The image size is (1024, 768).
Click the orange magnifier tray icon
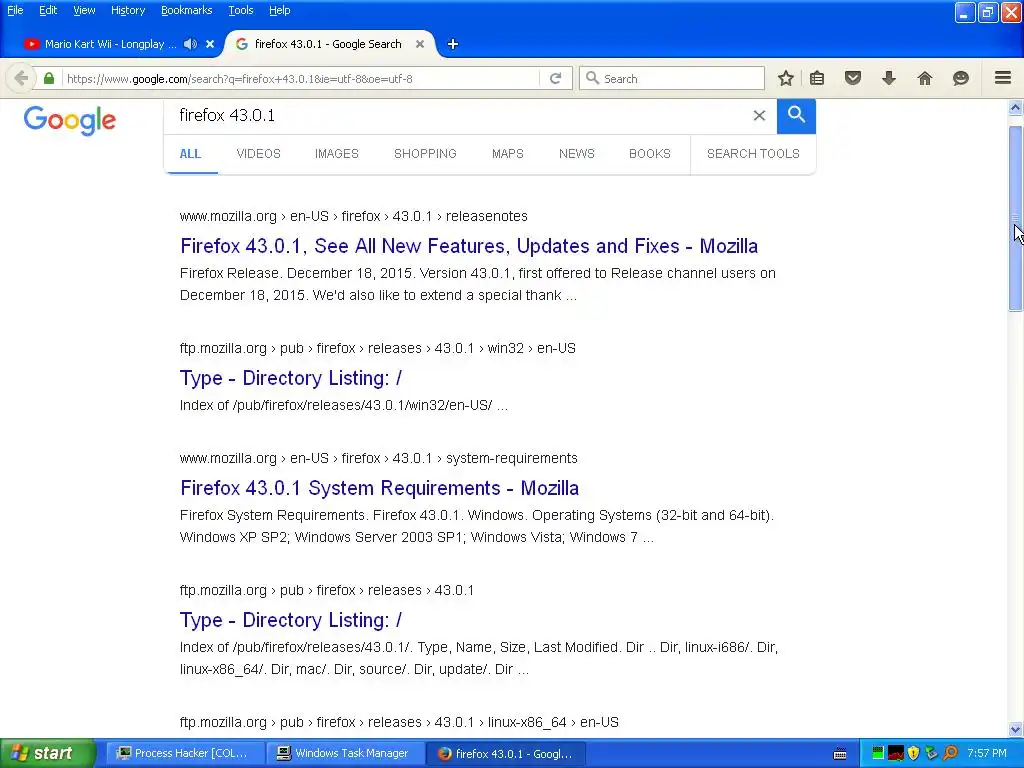pos(950,753)
